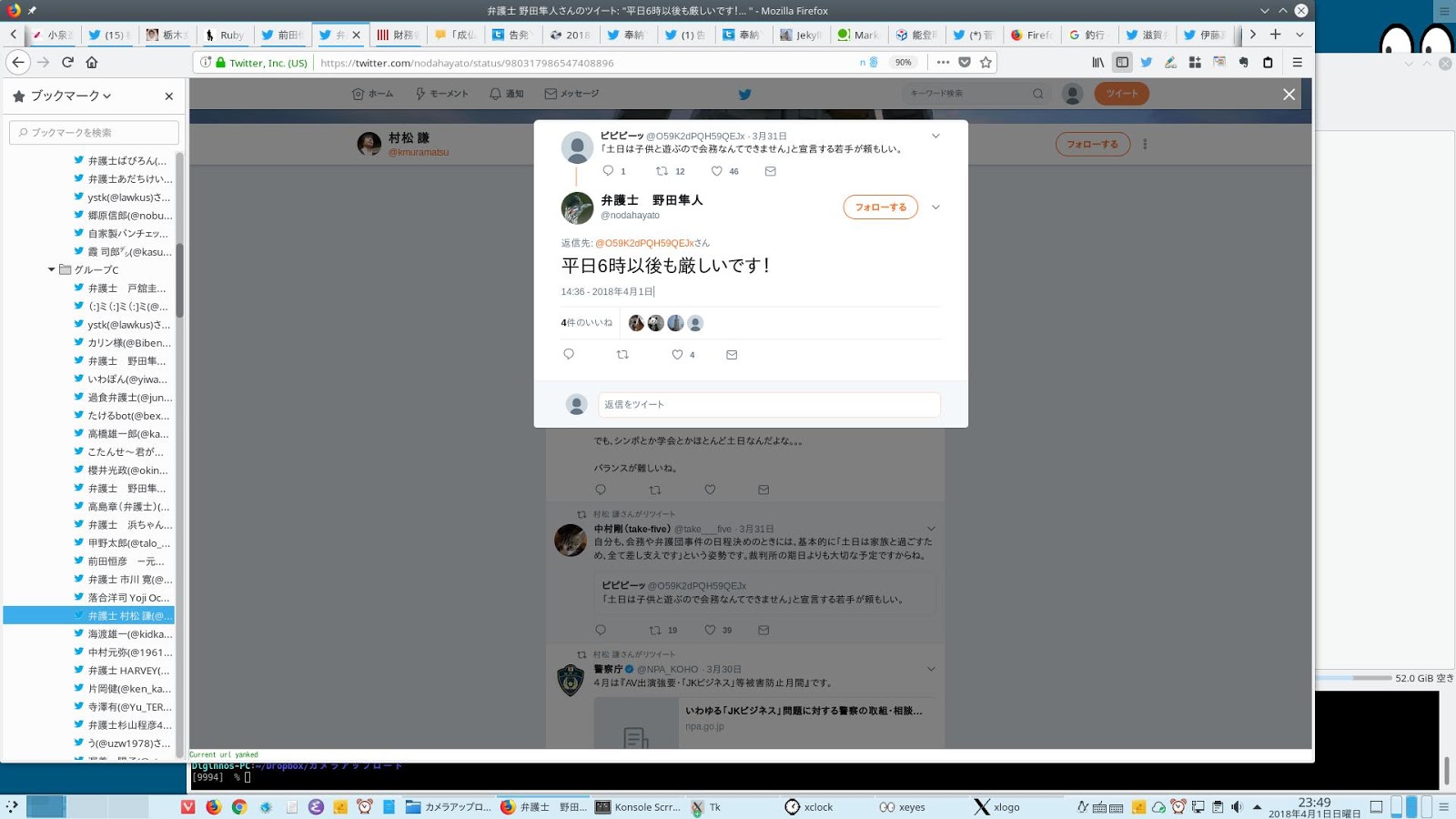Click the bookmarks sidebar scrollbar
Viewport: 1456px width, 819px height.
pyautogui.click(x=180, y=282)
